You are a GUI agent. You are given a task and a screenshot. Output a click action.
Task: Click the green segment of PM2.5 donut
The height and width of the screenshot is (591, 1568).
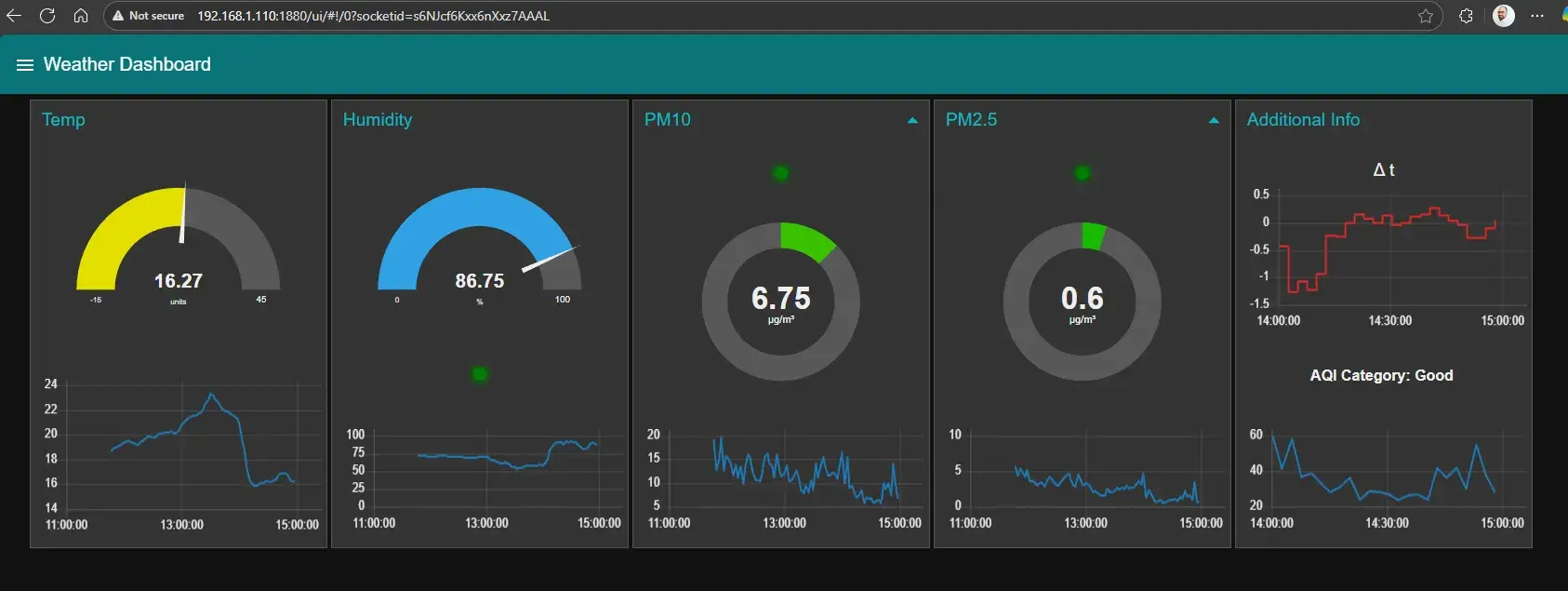tap(1093, 236)
